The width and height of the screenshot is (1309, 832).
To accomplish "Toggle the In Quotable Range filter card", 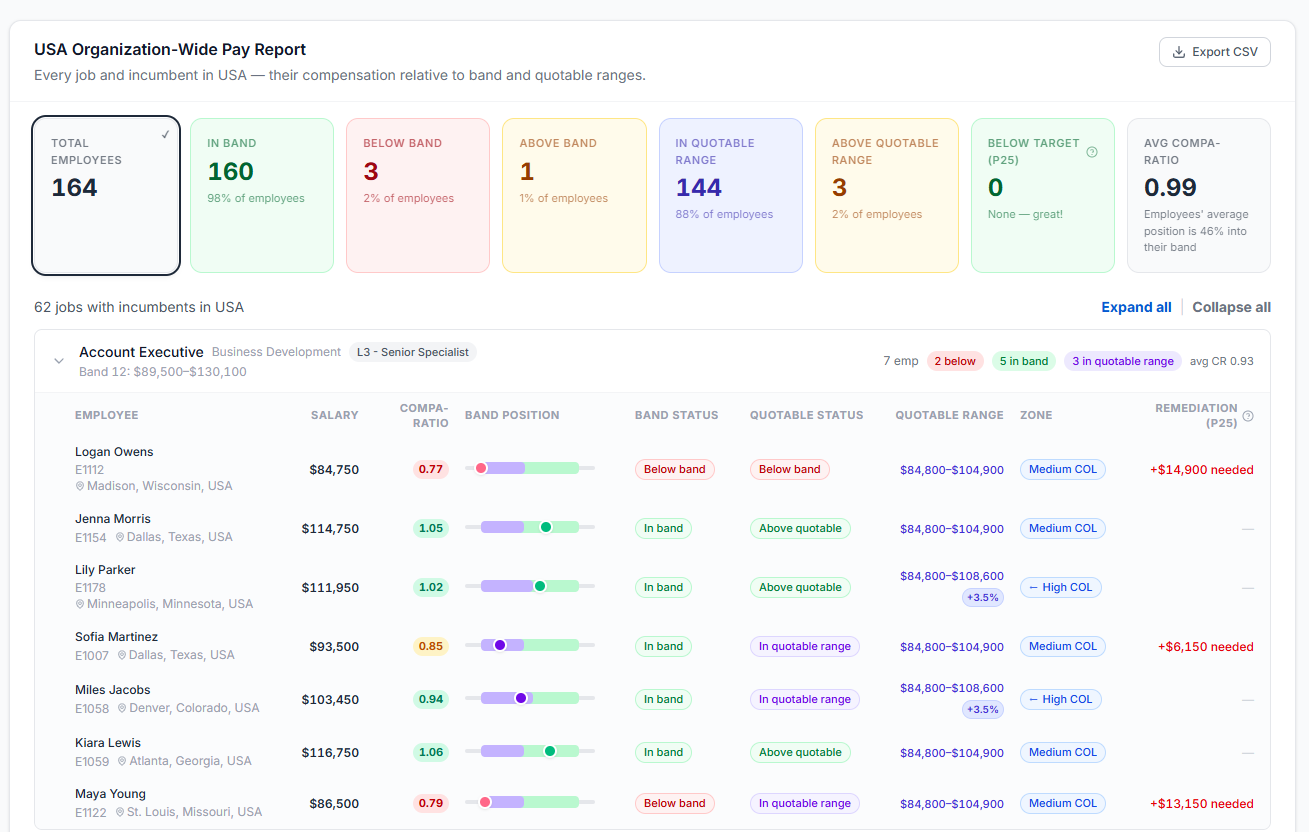I will tap(730, 195).
